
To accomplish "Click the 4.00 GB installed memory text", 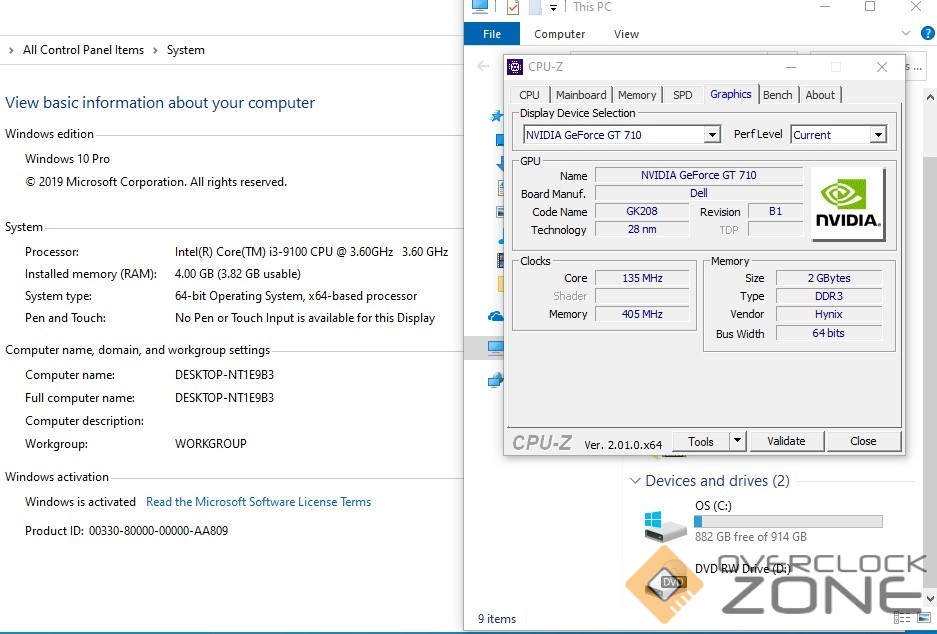I will pos(238,274).
